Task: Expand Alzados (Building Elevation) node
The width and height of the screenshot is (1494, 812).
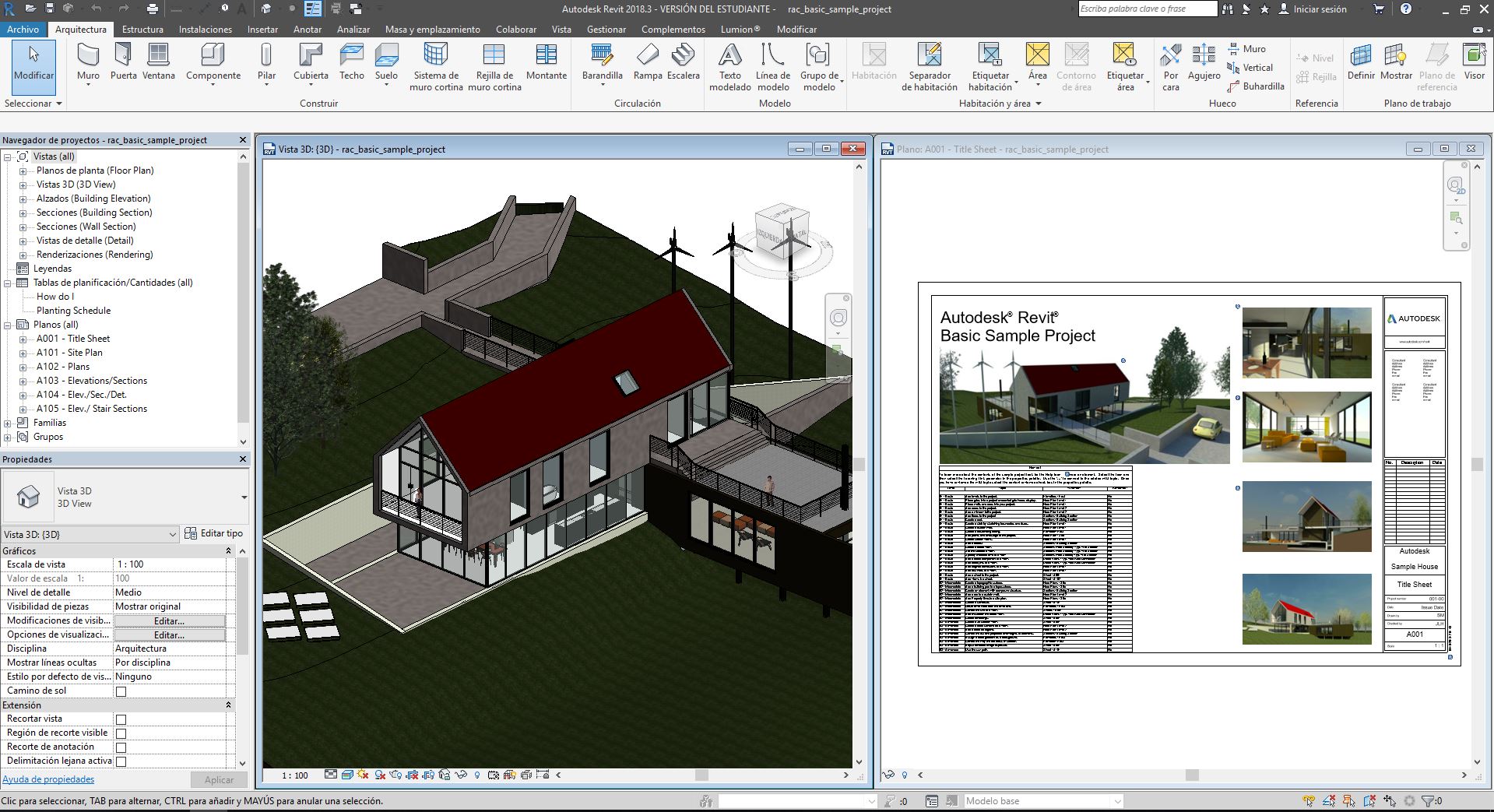Action: (23, 199)
